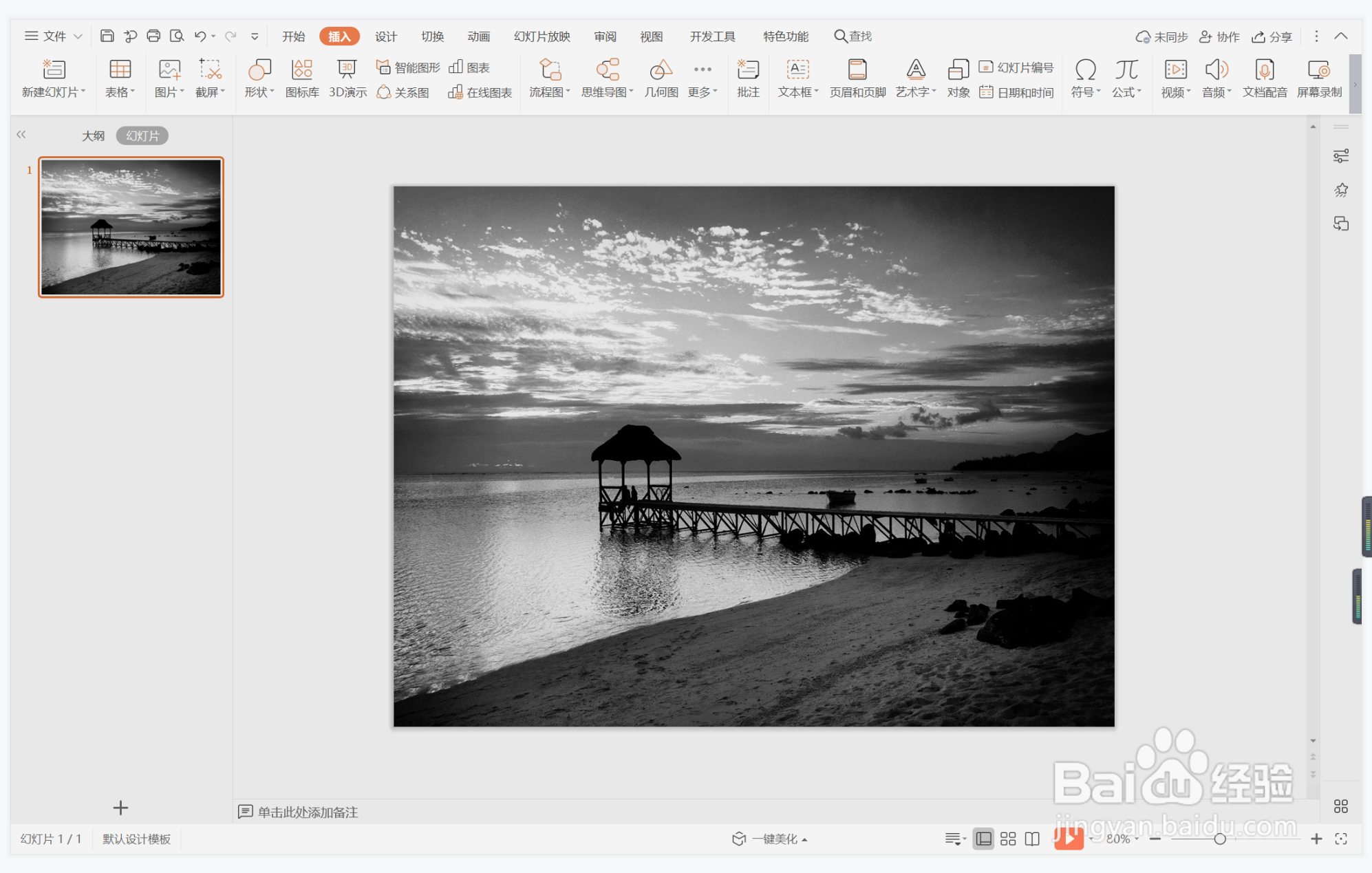The width and height of the screenshot is (1372, 873).
Task: Click the beach pier image on slide
Action: [x=753, y=456]
